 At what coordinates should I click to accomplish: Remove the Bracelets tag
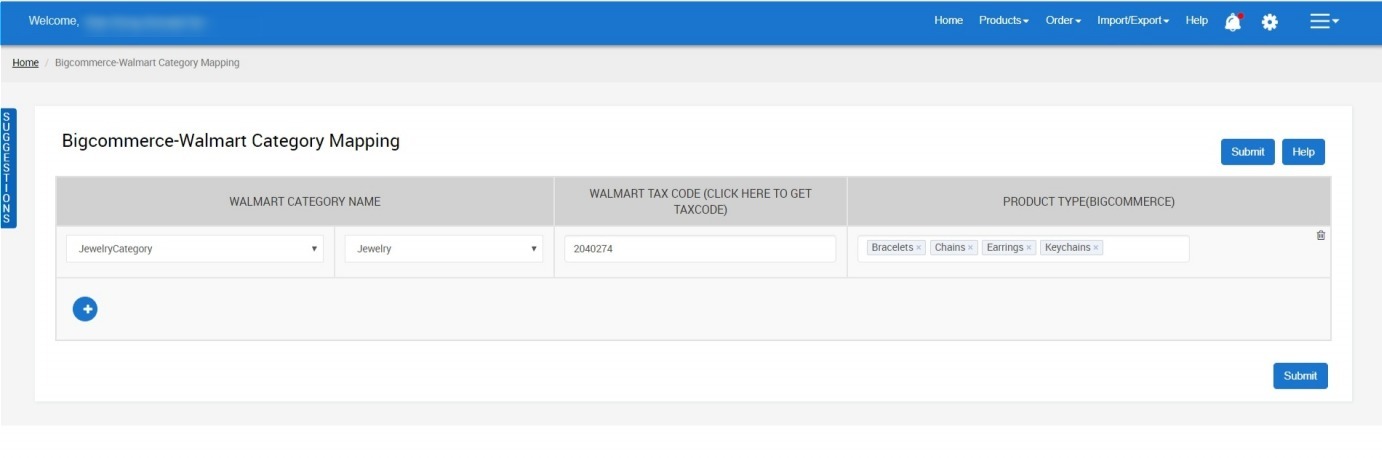[919, 248]
